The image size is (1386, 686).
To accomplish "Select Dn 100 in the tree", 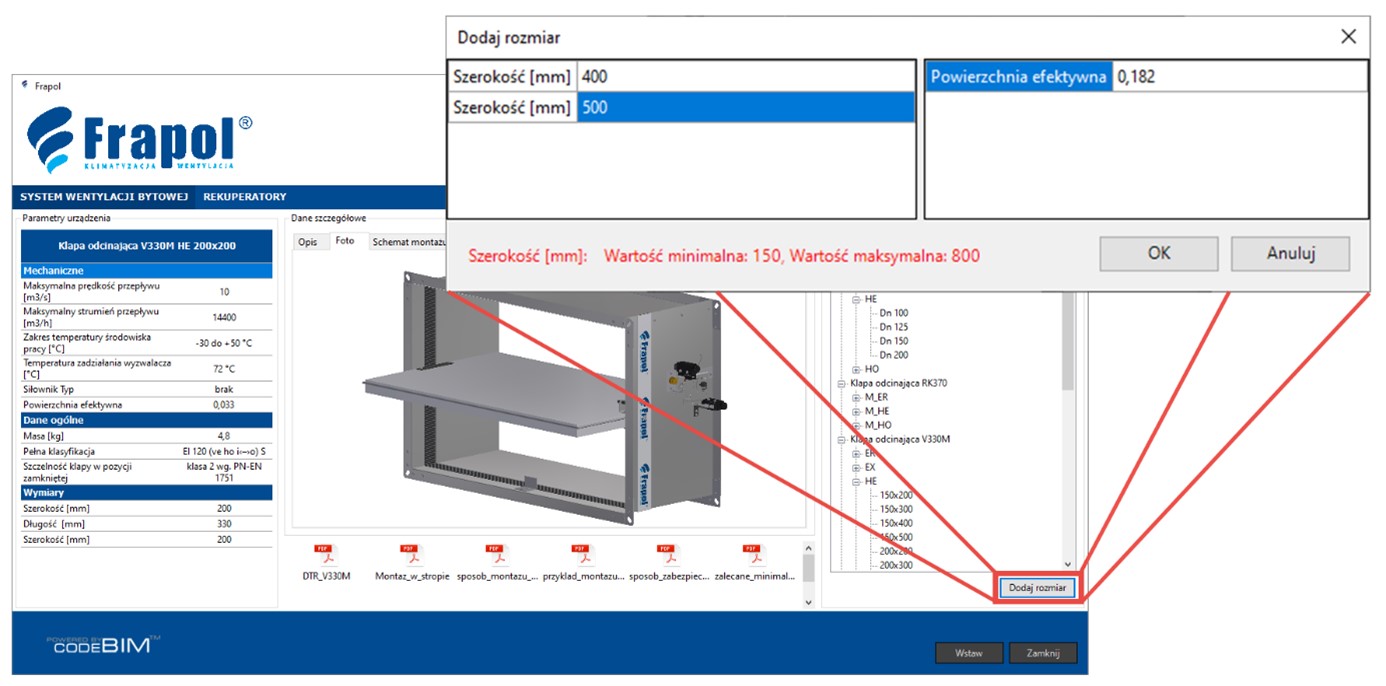I will pos(894,313).
